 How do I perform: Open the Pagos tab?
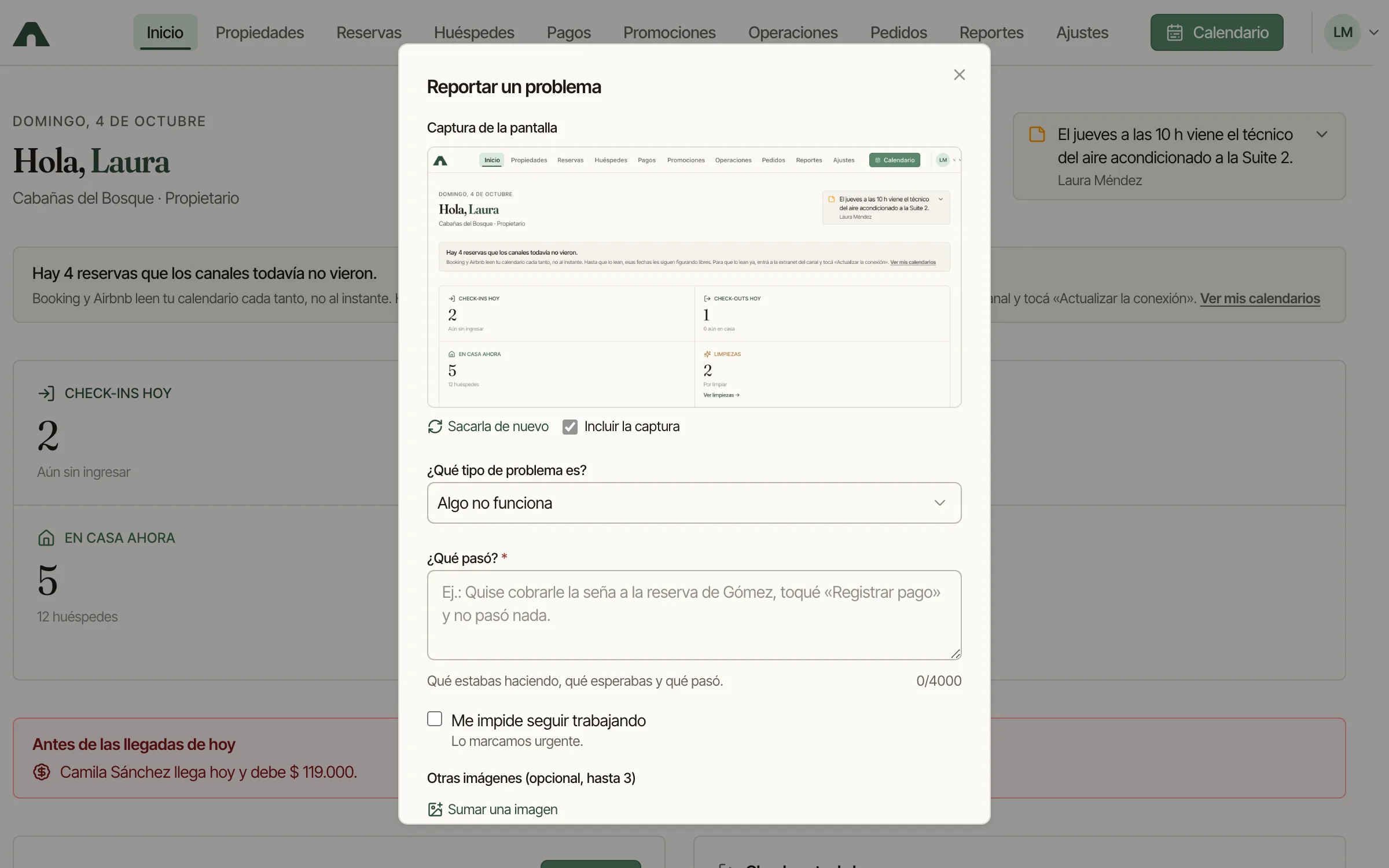point(569,32)
